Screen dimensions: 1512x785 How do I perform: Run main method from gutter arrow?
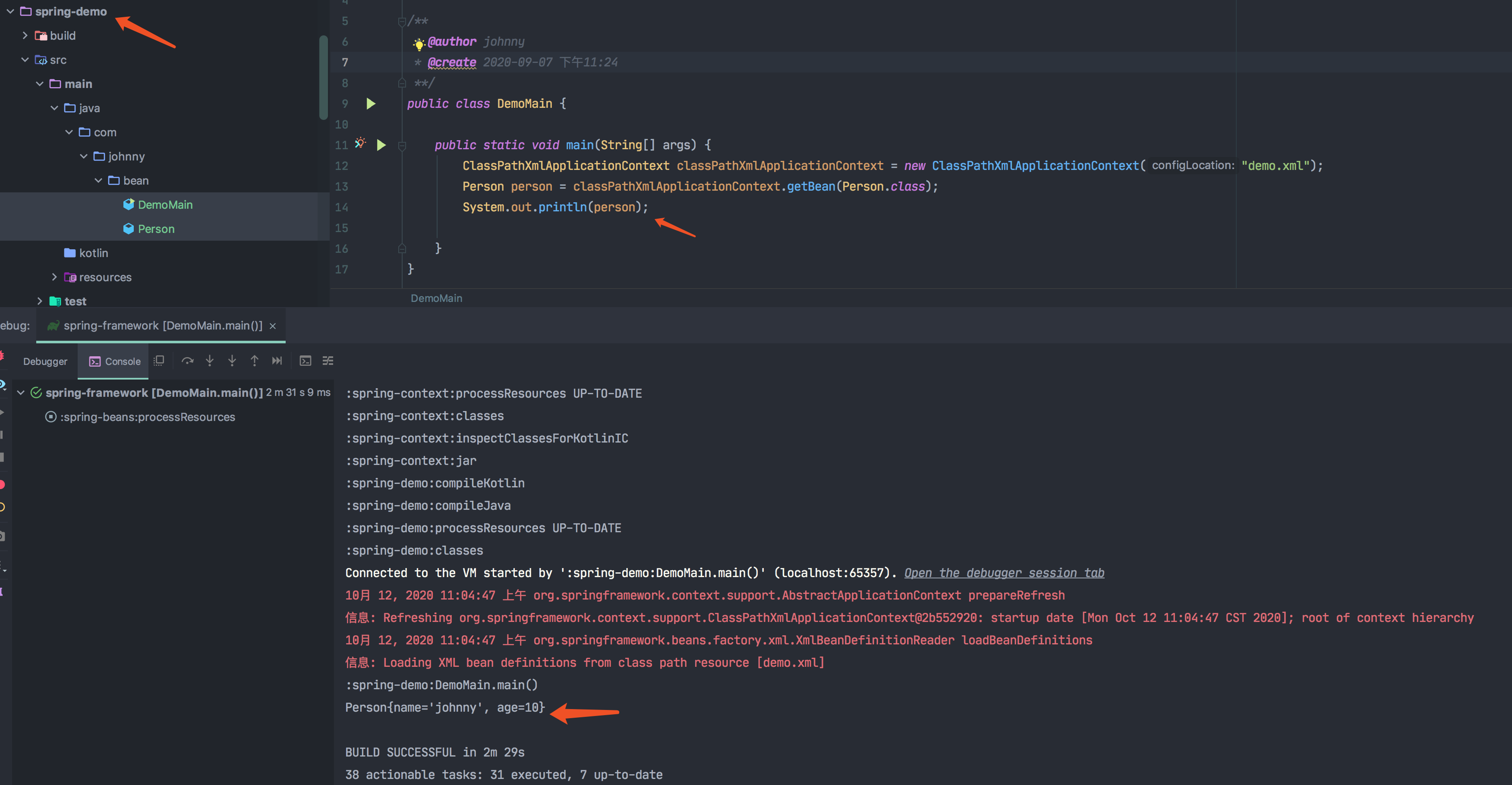point(381,145)
